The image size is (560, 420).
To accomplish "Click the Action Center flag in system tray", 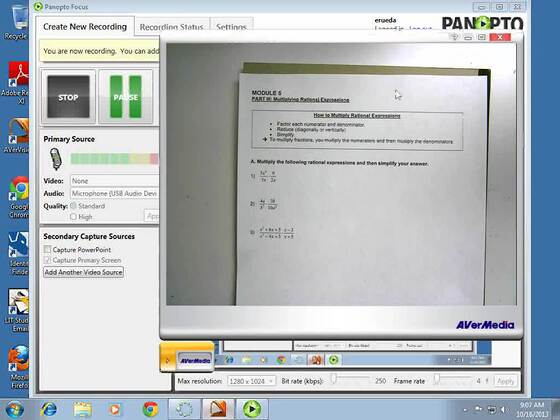I will tap(478, 410).
